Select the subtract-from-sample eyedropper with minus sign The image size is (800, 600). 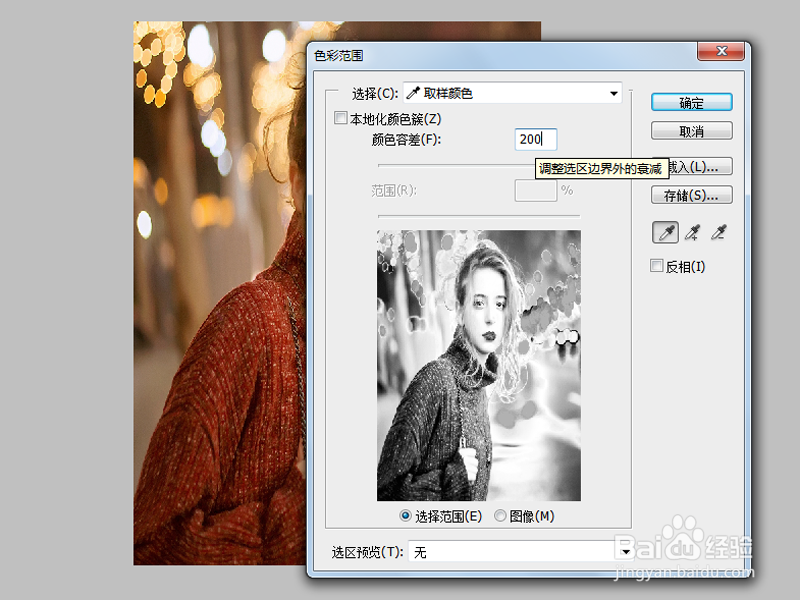[x=716, y=232]
